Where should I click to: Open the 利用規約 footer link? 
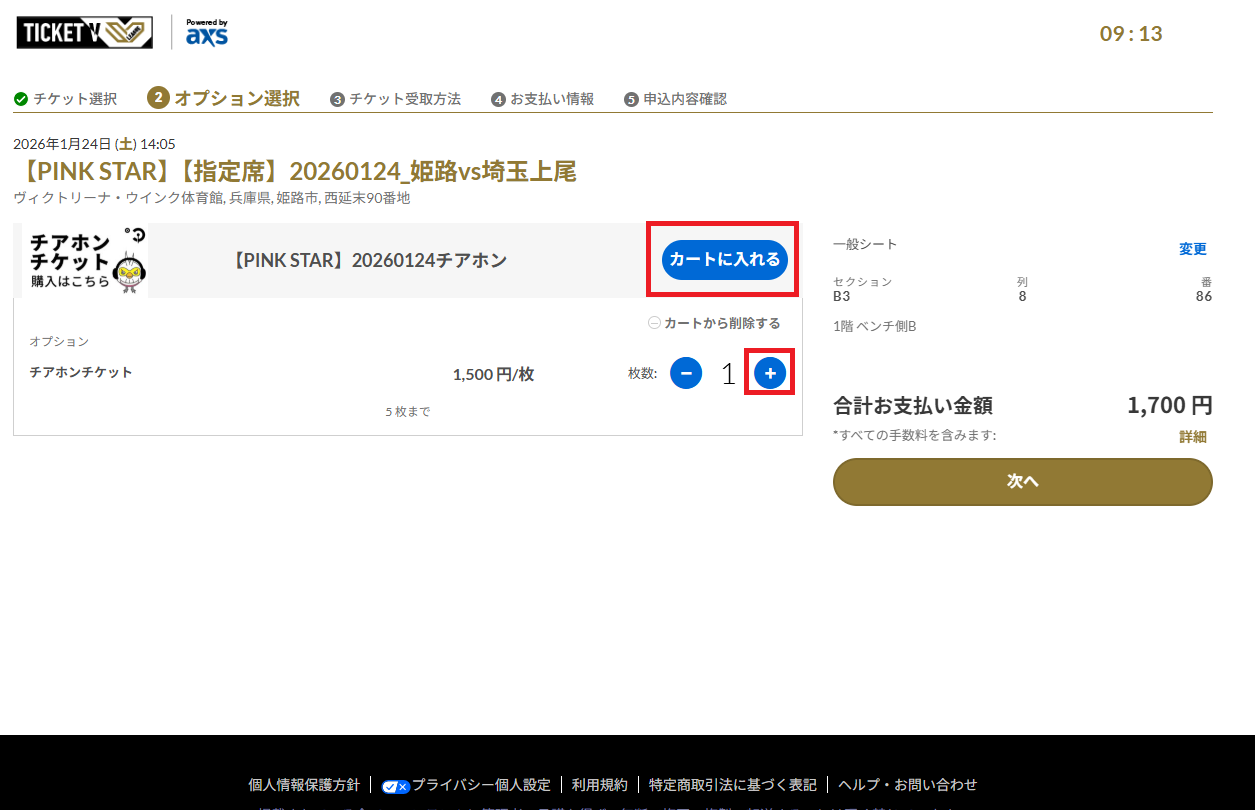(599, 785)
